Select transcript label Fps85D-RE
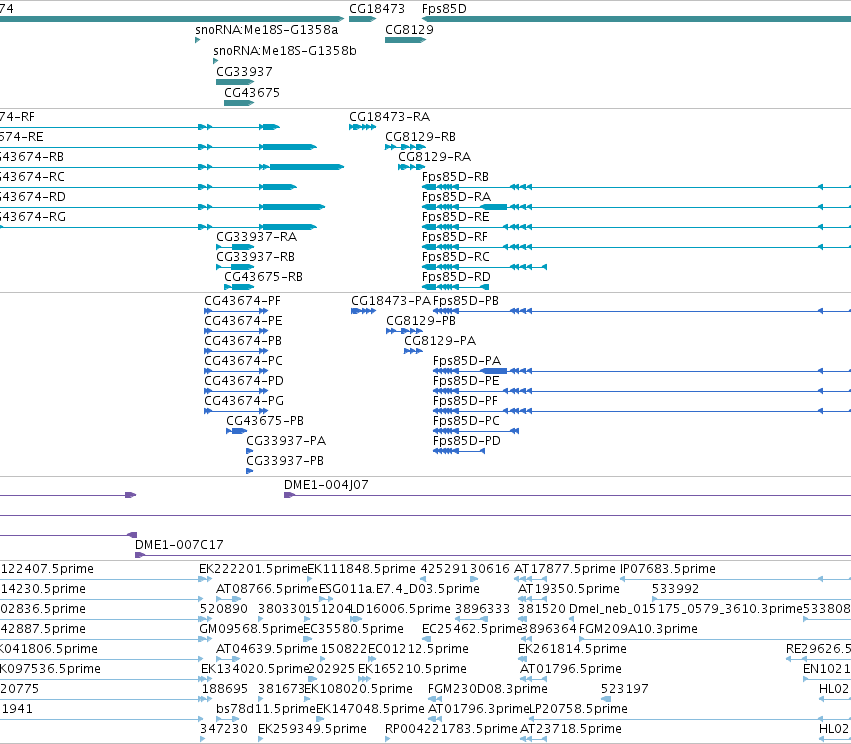Image resolution: width=851 pixels, height=744 pixels. pyautogui.click(x=455, y=217)
